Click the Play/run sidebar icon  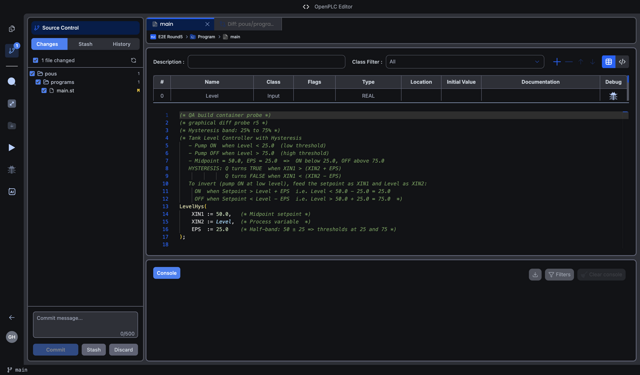tap(11, 147)
